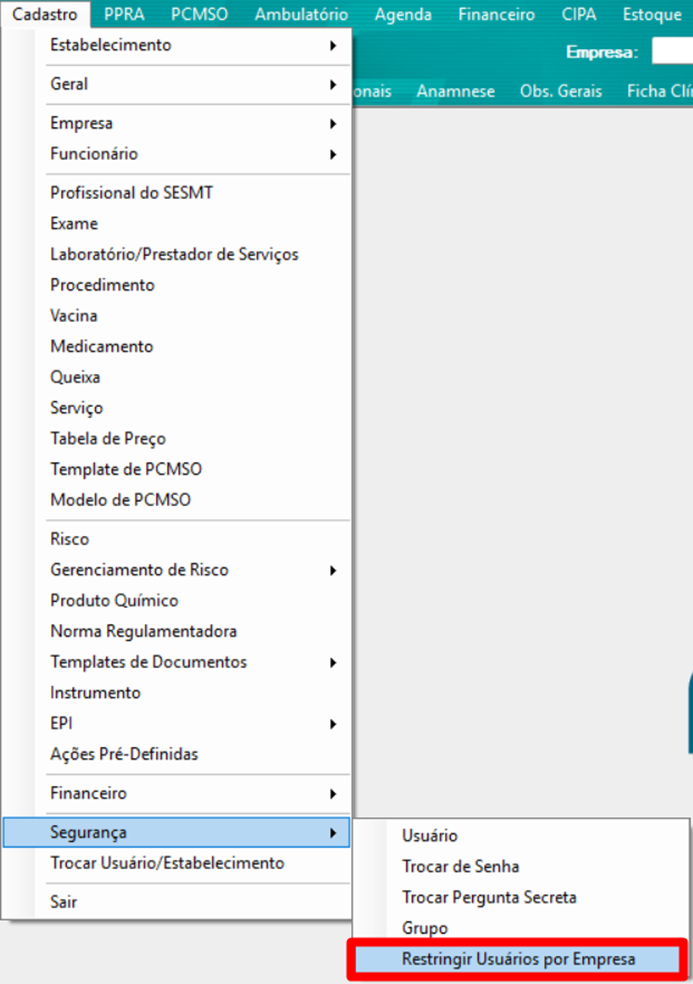Viewport: 693px width, 984px height.
Task: Select Trocar Pergunta Secreta
Action: coord(520,897)
